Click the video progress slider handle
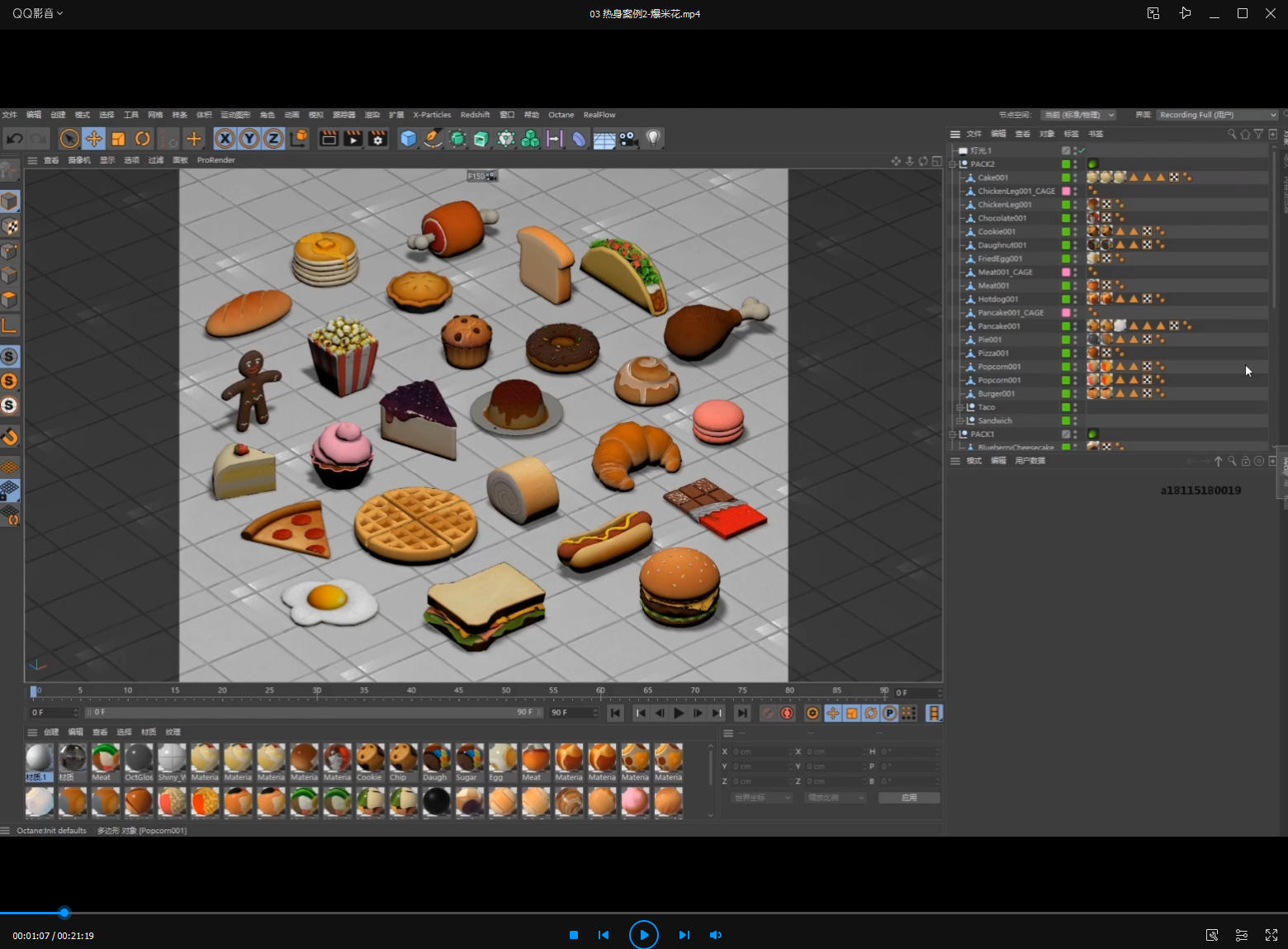 [x=64, y=913]
